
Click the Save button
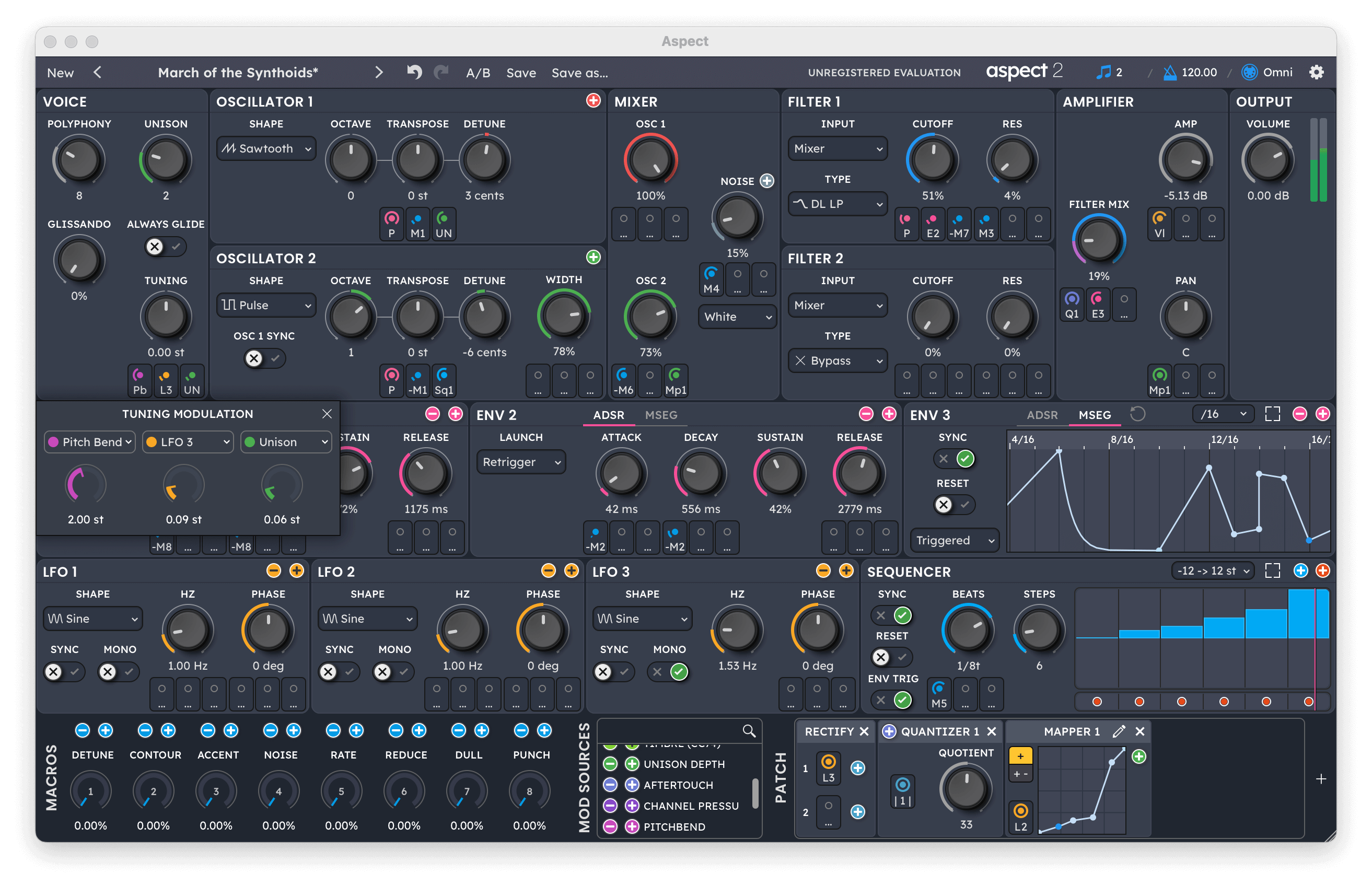[x=520, y=73]
